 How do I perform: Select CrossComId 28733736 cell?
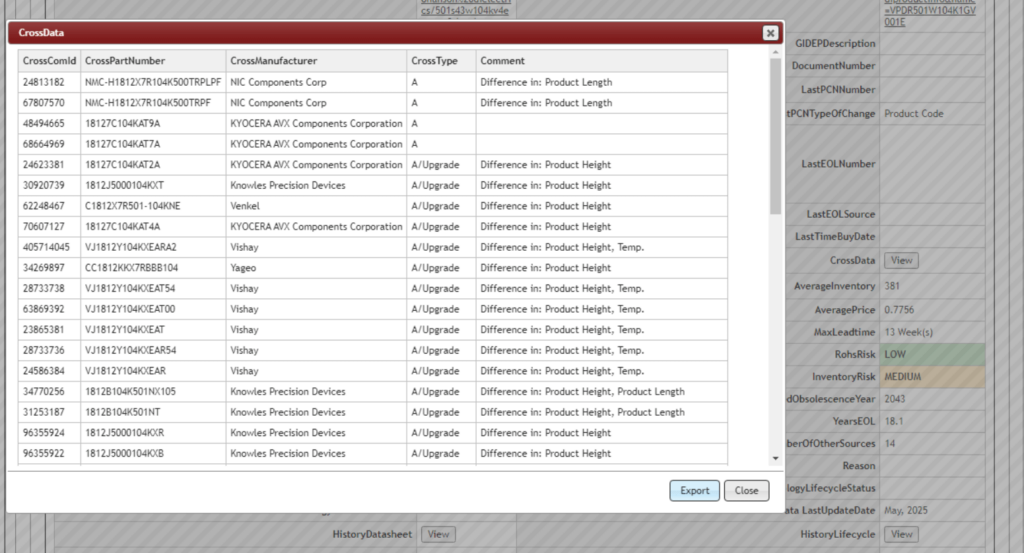[49, 350]
